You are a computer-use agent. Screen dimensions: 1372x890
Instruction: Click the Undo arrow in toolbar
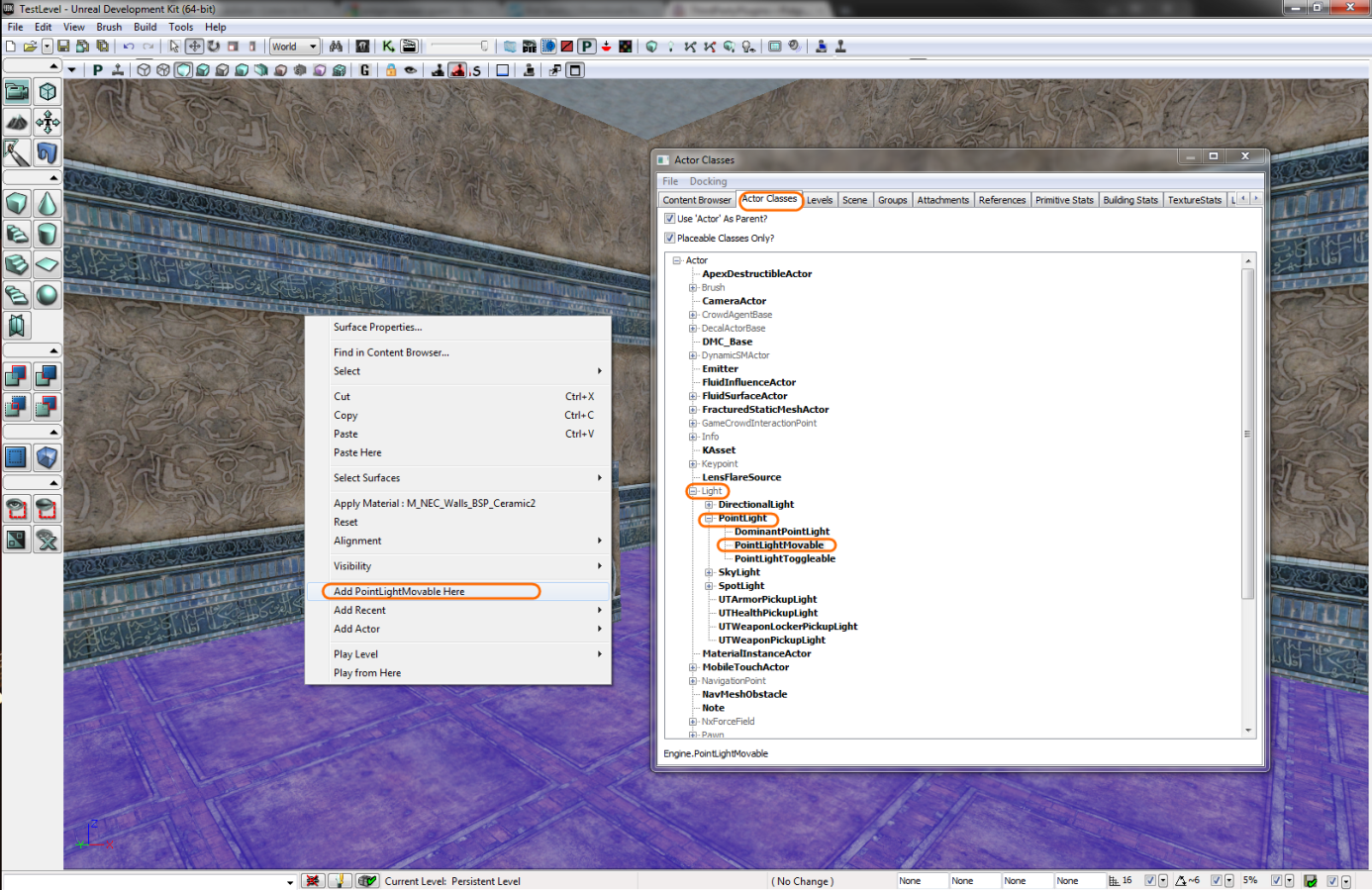tap(129, 47)
